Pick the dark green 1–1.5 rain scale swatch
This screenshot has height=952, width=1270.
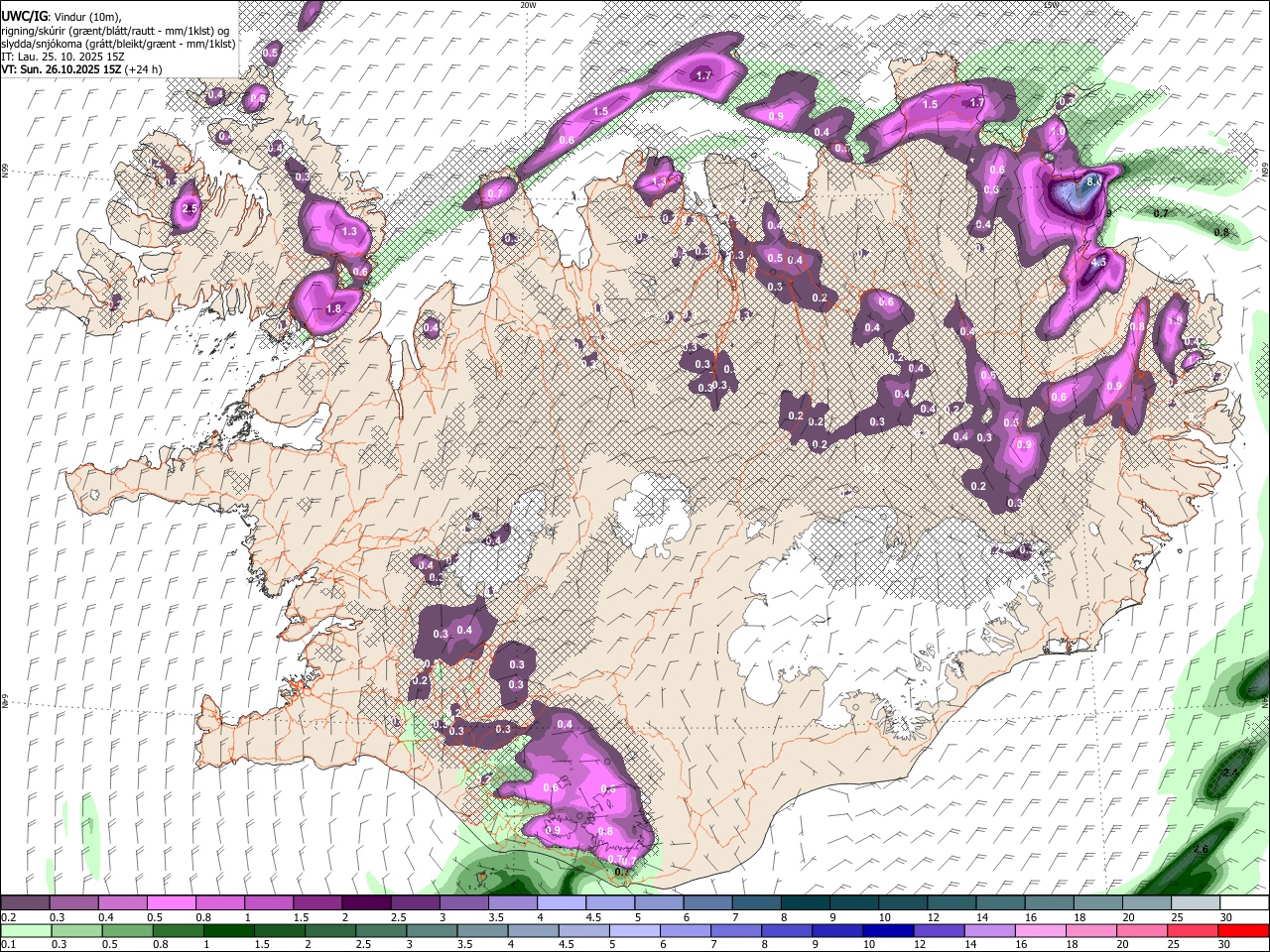tap(228, 931)
